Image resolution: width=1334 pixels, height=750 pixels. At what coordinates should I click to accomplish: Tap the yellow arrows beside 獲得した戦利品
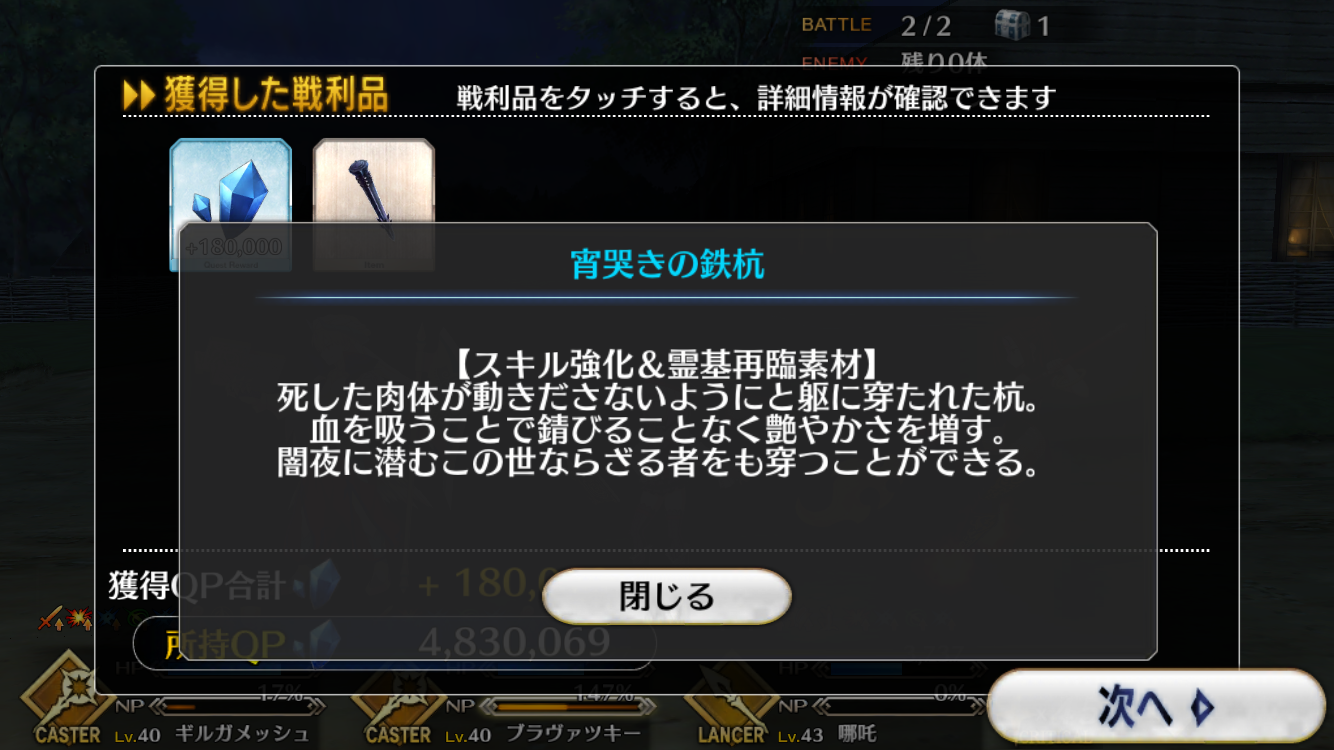click(138, 96)
